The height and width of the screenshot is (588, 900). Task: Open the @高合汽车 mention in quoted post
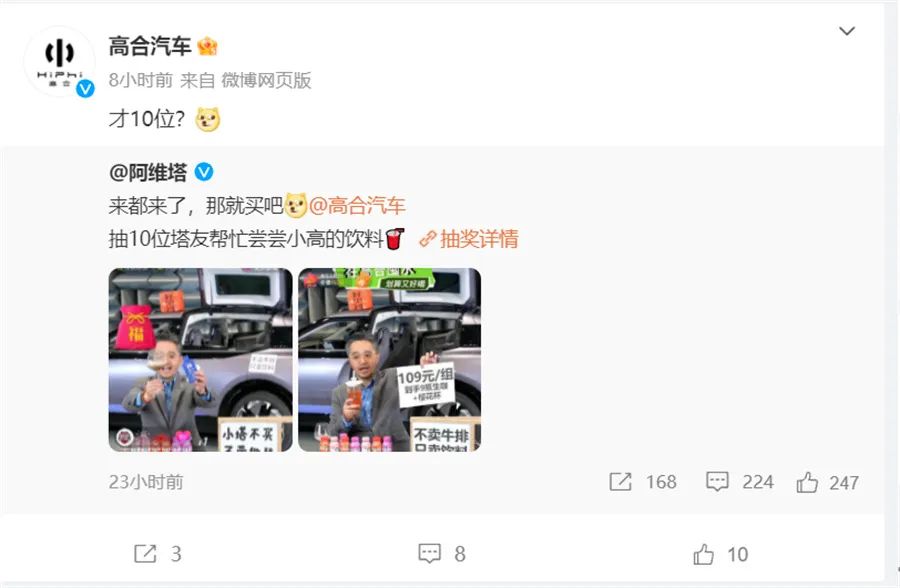[357, 206]
